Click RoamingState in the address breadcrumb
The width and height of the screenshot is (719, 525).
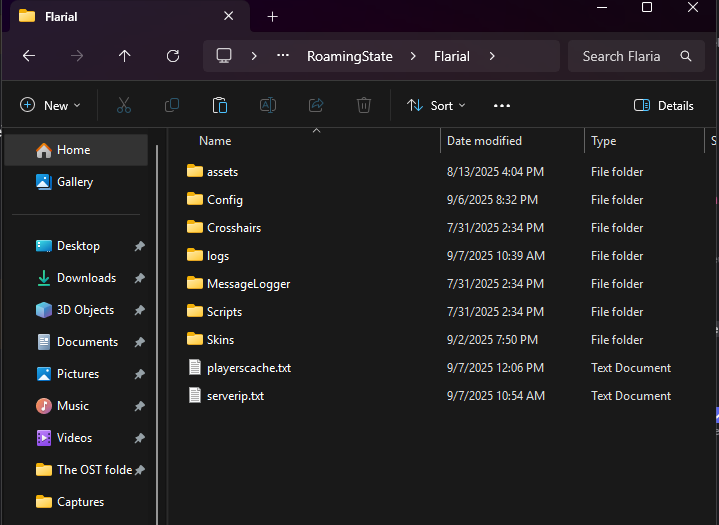pos(349,56)
